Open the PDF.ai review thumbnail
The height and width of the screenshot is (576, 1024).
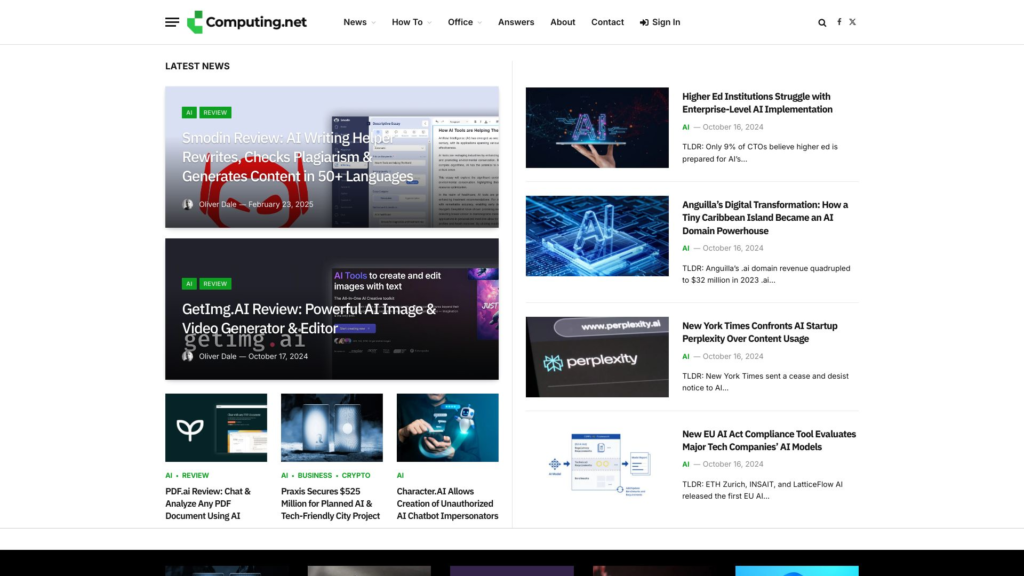tap(216, 427)
